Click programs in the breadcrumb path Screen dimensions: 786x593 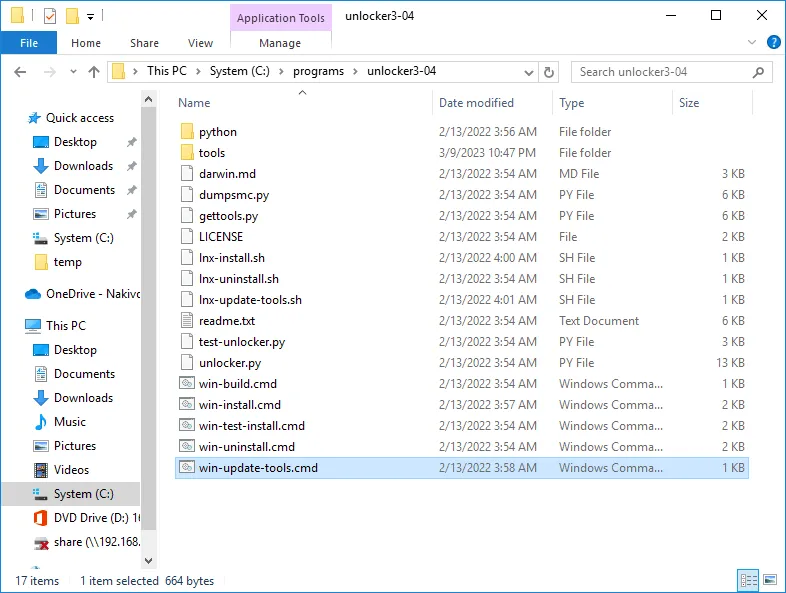pyautogui.click(x=319, y=71)
